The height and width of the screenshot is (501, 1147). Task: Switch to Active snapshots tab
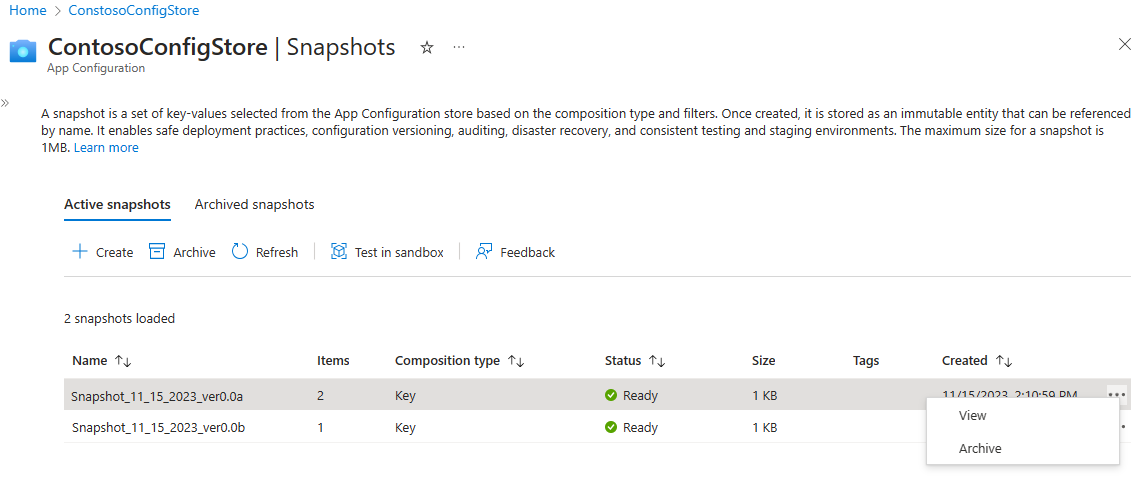click(118, 205)
